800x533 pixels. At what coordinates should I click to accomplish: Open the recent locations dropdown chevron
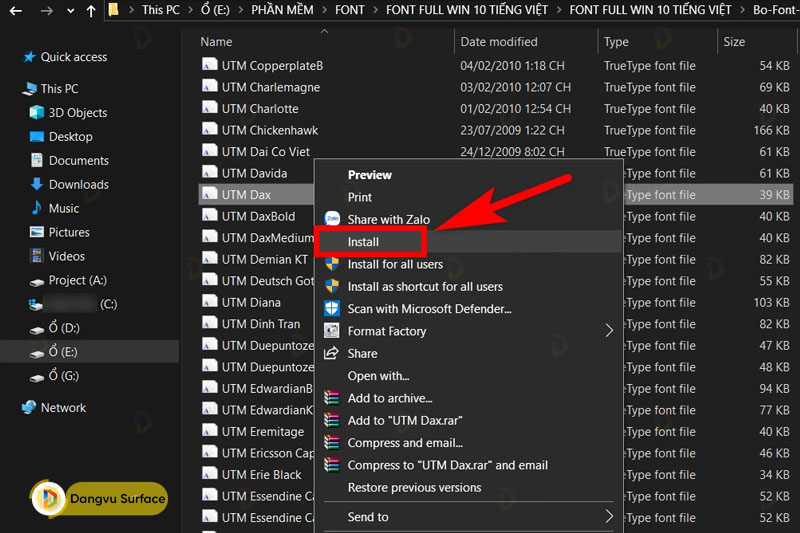tap(69, 11)
